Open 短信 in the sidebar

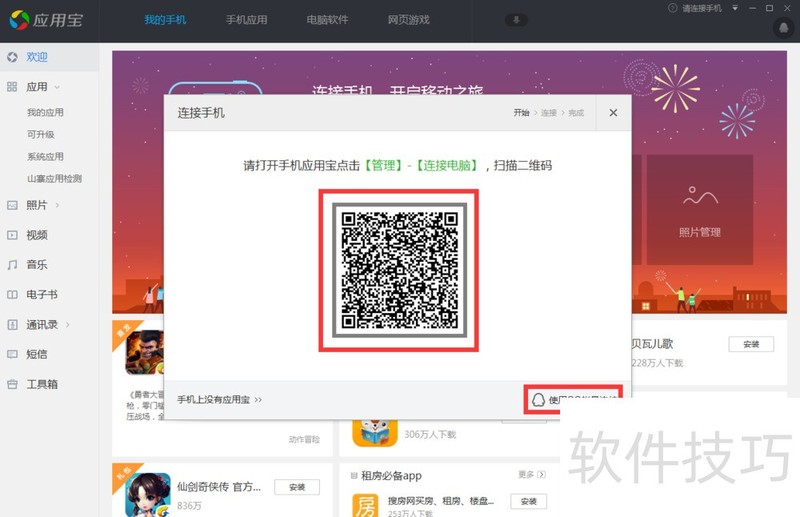pos(37,354)
